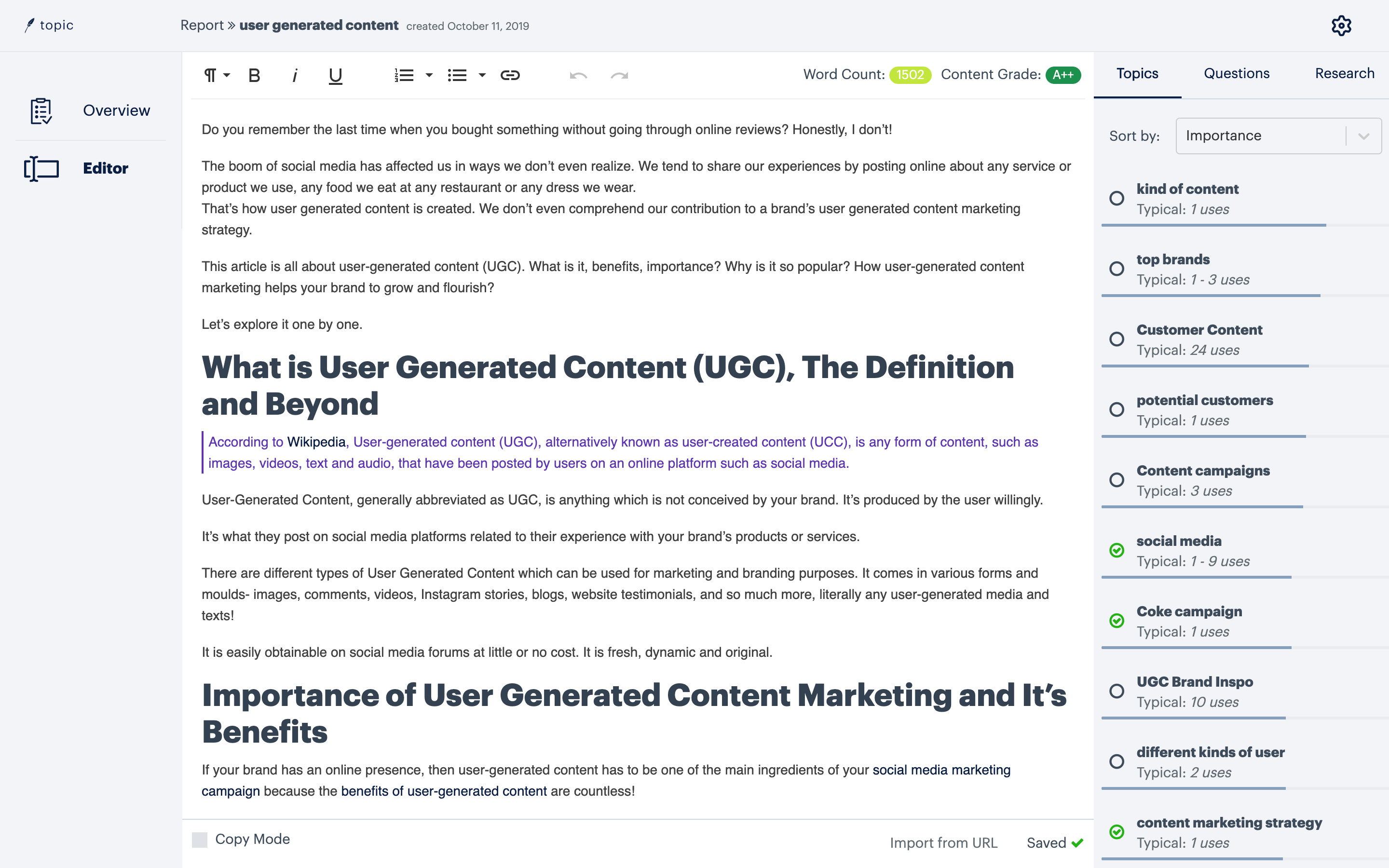Toggle the 'different kinds of user' circle
The height and width of the screenshot is (868, 1389).
[x=1117, y=762]
